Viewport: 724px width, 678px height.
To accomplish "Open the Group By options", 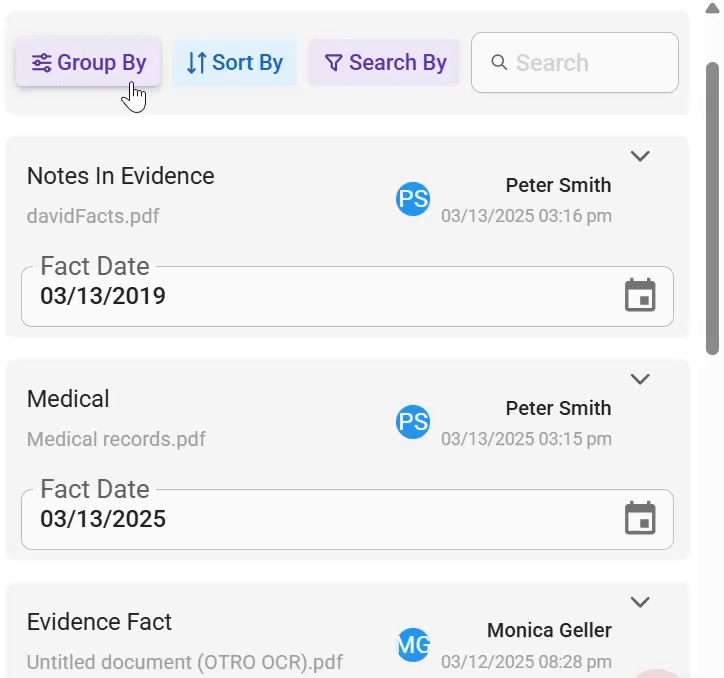I will [88, 62].
